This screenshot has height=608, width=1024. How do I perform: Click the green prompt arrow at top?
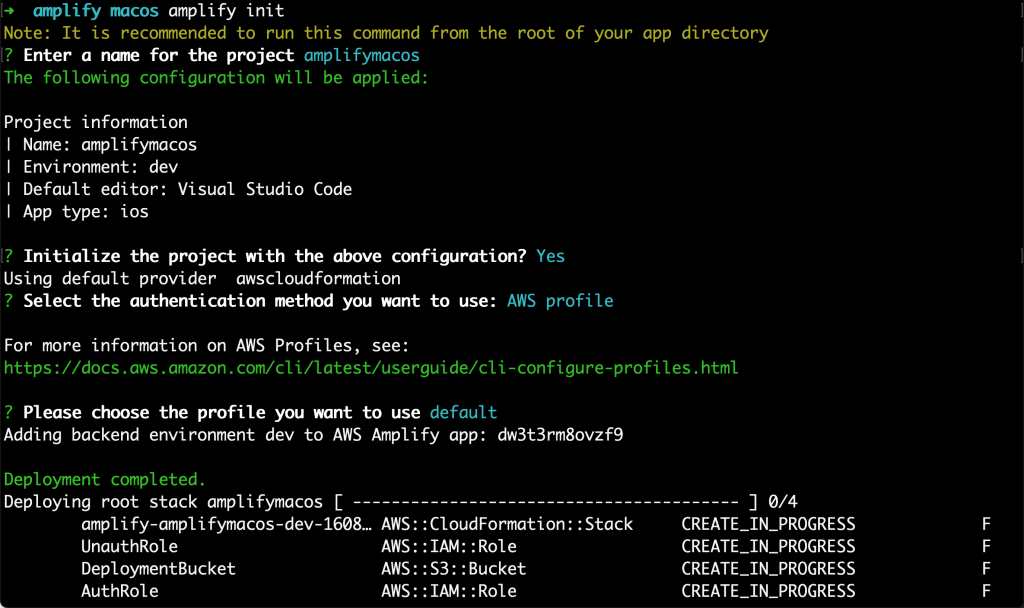pos(9,10)
